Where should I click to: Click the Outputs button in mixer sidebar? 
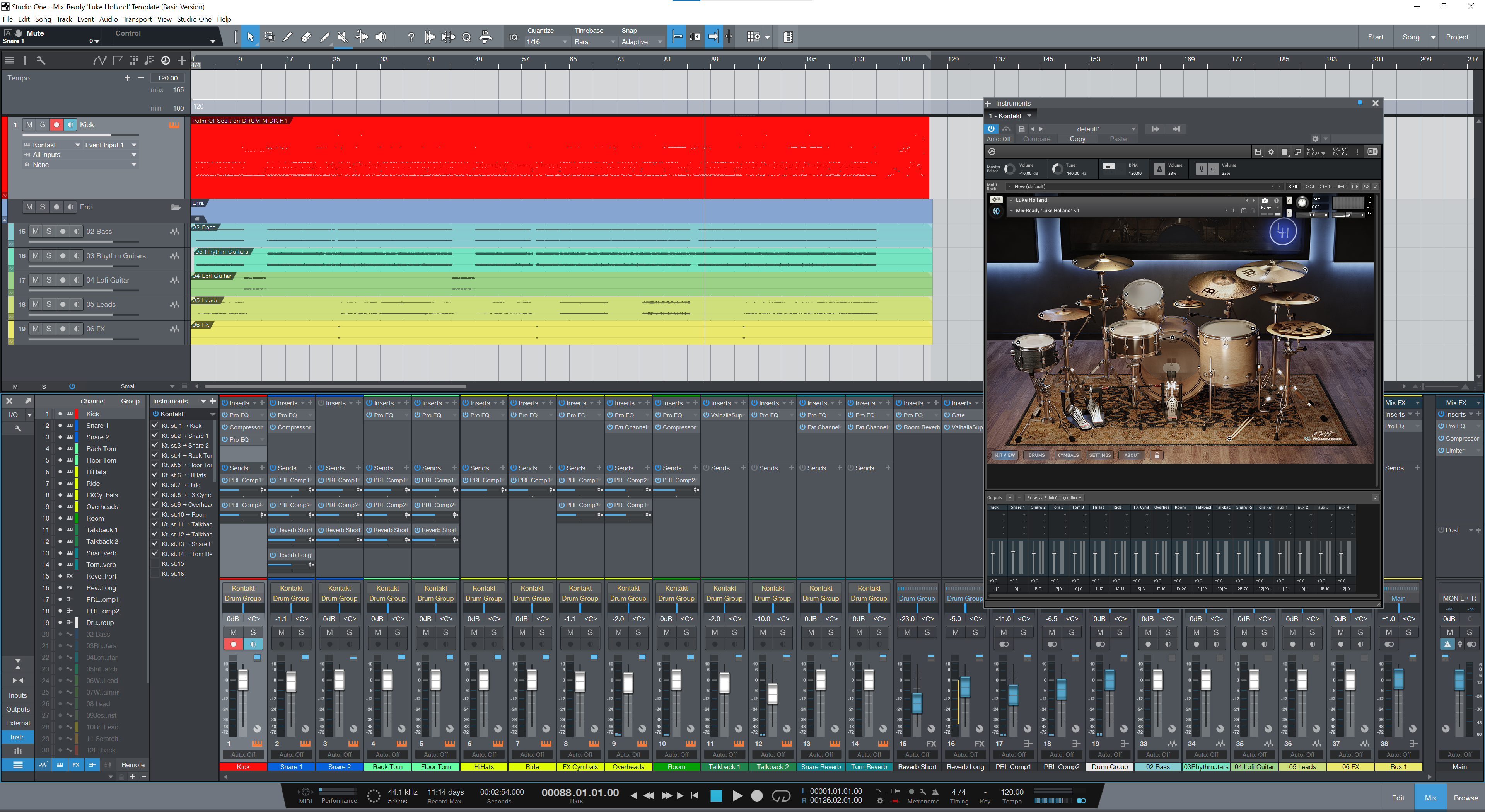[18, 710]
